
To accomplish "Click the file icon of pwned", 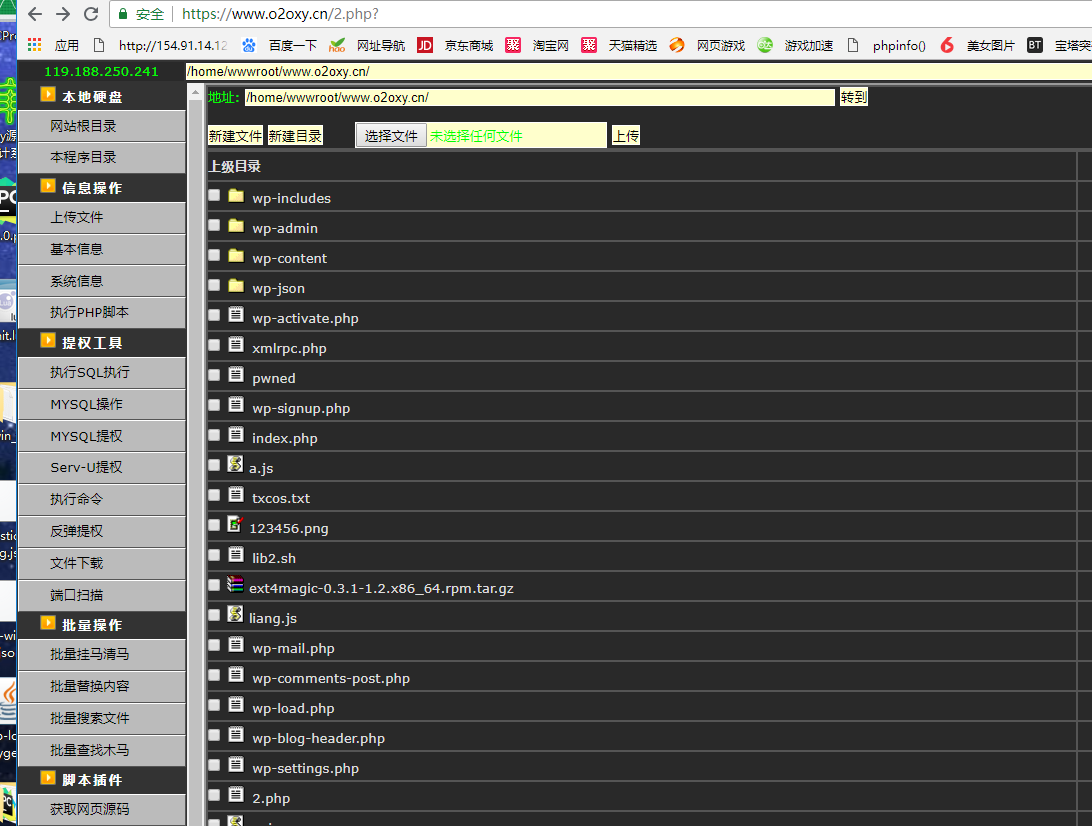I will 236,375.
